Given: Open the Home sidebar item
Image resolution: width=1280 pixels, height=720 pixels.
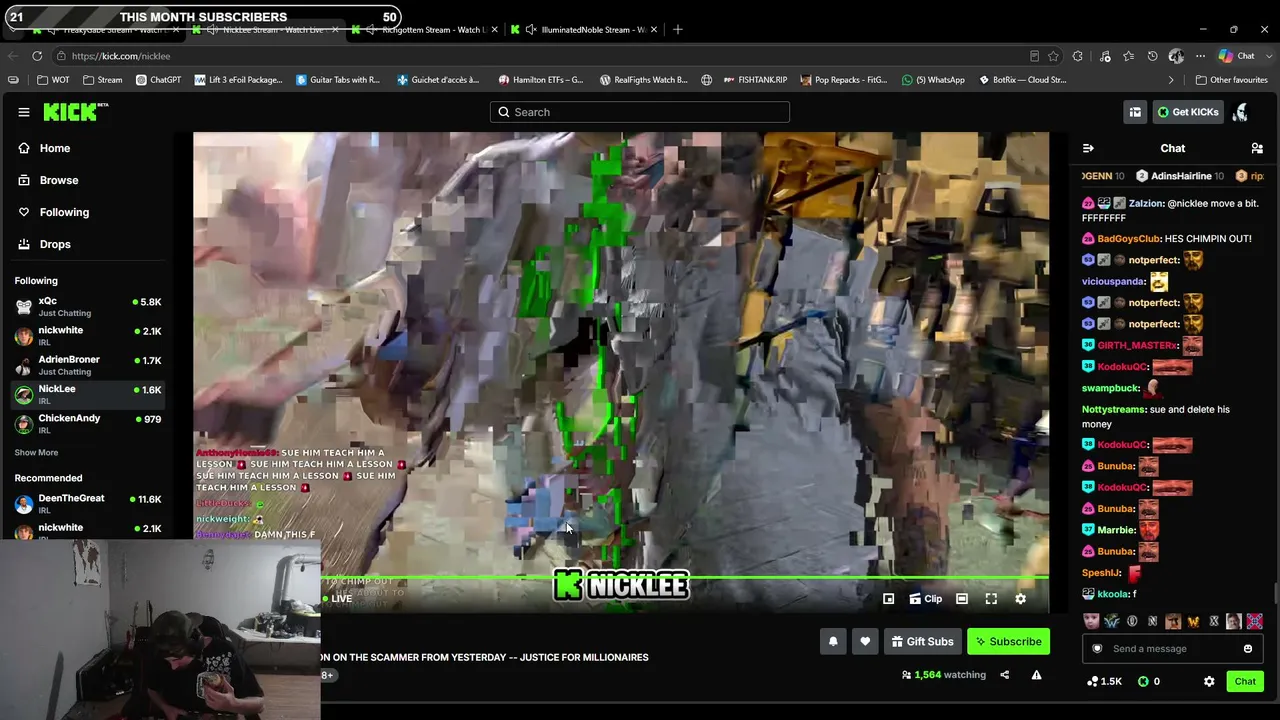Looking at the screenshot, I should (x=55, y=148).
